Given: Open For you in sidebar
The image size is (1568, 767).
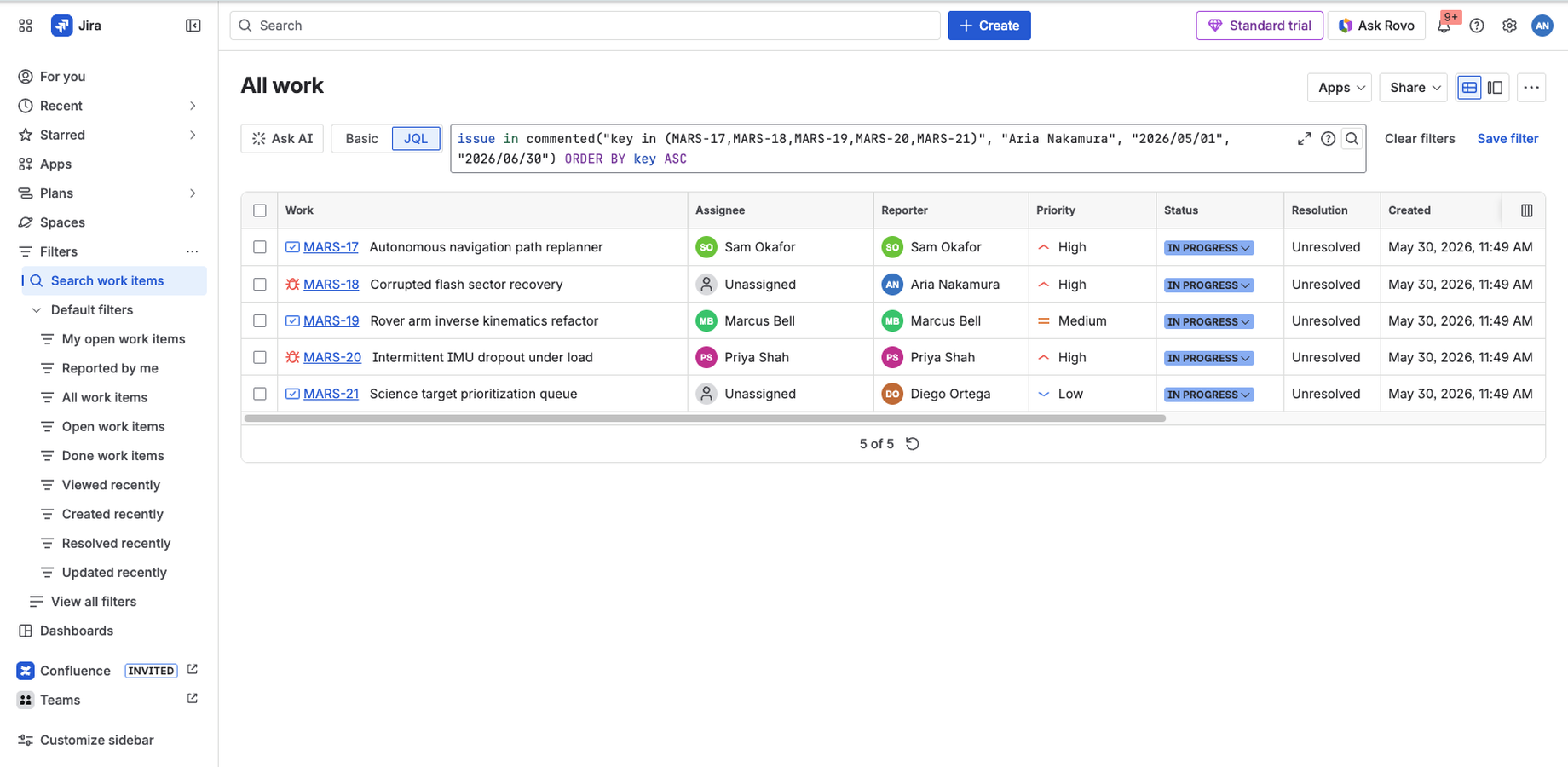Looking at the screenshot, I should coord(109,77).
